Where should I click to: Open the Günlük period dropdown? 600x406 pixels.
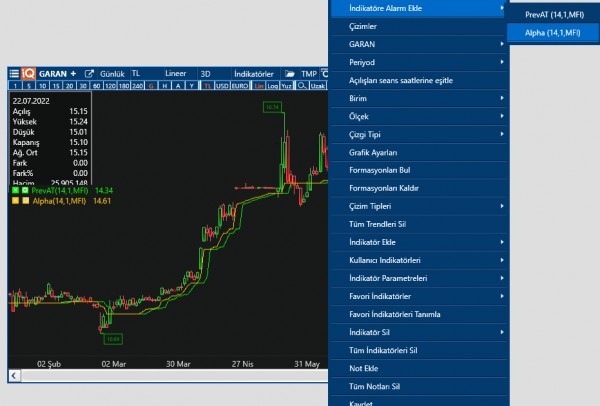pos(112,73)
